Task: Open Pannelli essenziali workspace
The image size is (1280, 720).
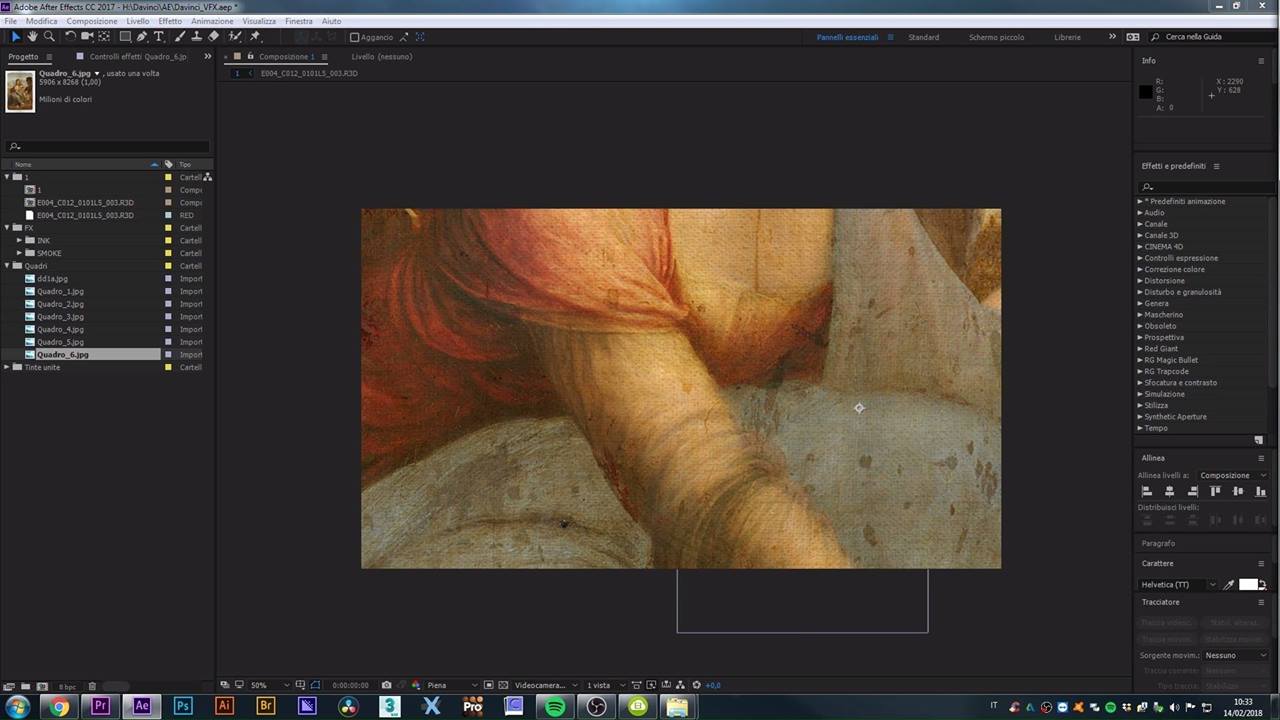Action: pyautogui.click(x=847, y=37)
